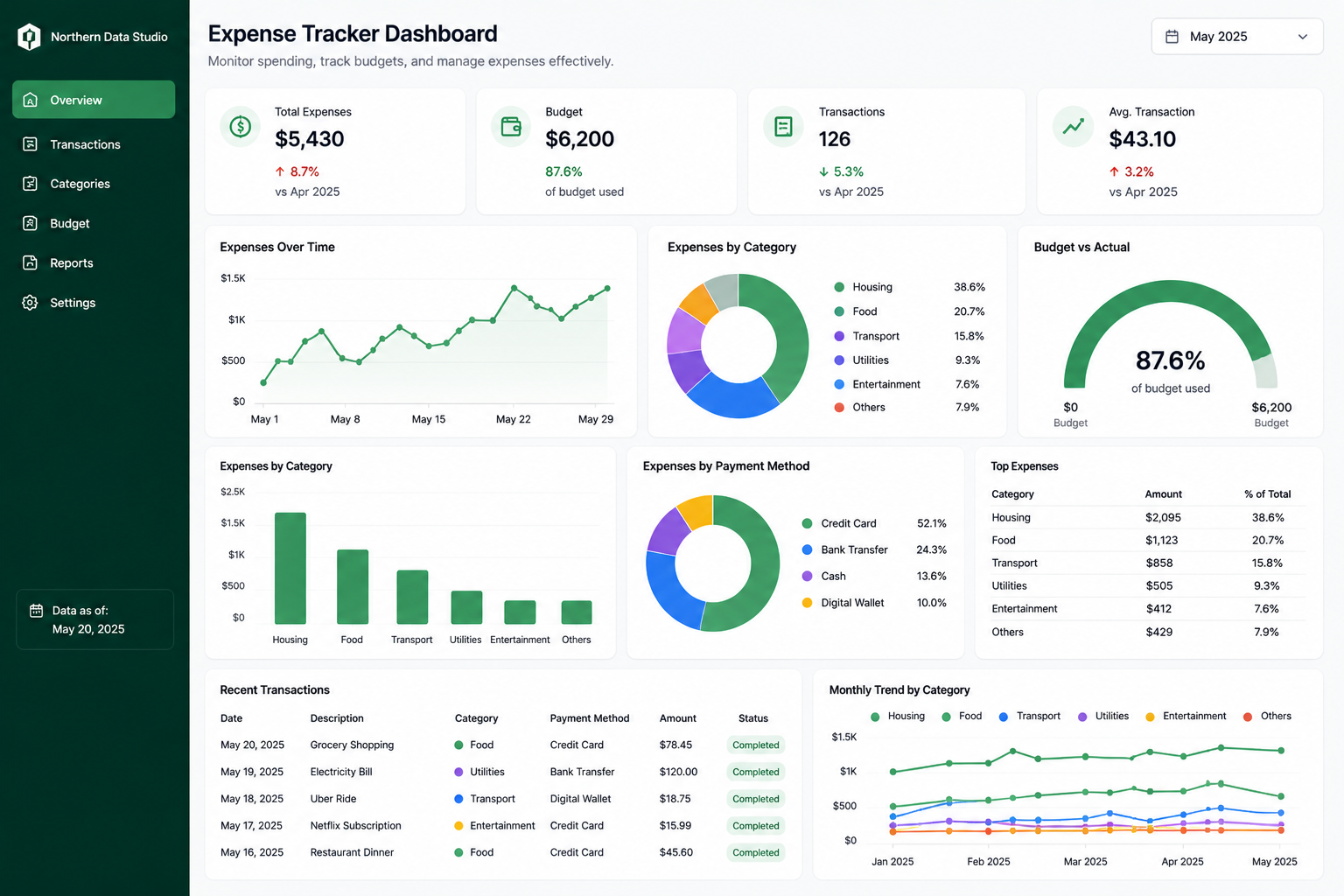Open the Reports menu item

[94, 263]
